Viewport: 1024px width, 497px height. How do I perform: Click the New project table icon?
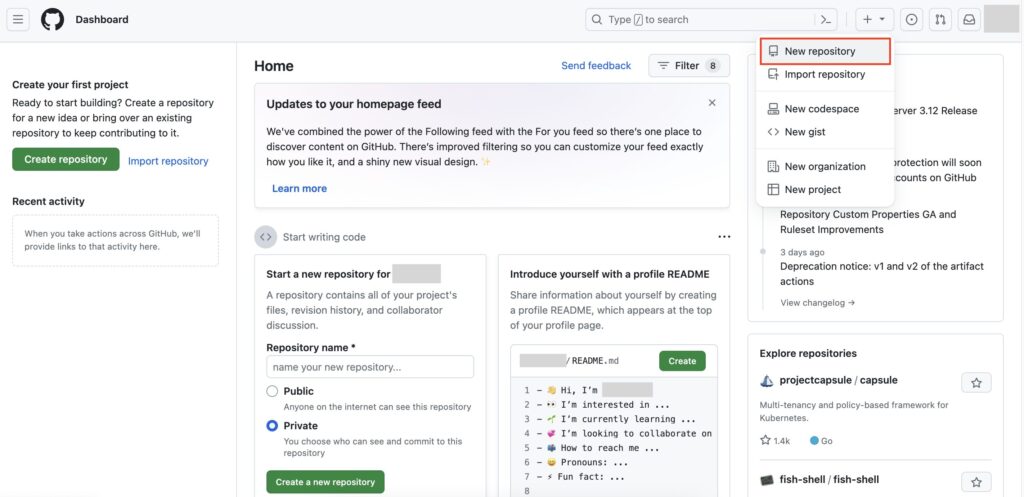tap(773, 189)
